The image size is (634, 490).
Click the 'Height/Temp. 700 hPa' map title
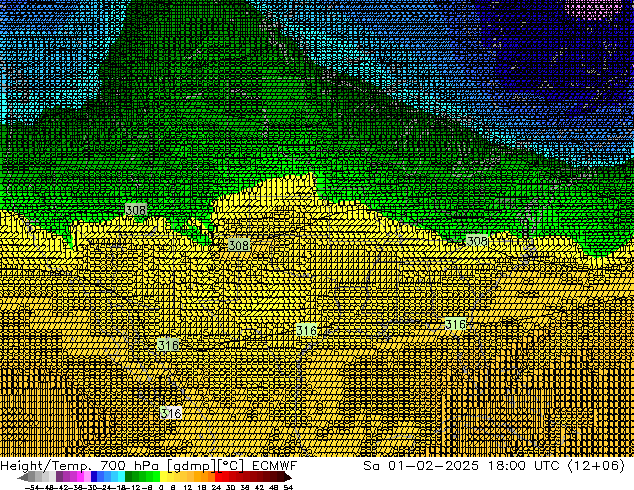81,466
